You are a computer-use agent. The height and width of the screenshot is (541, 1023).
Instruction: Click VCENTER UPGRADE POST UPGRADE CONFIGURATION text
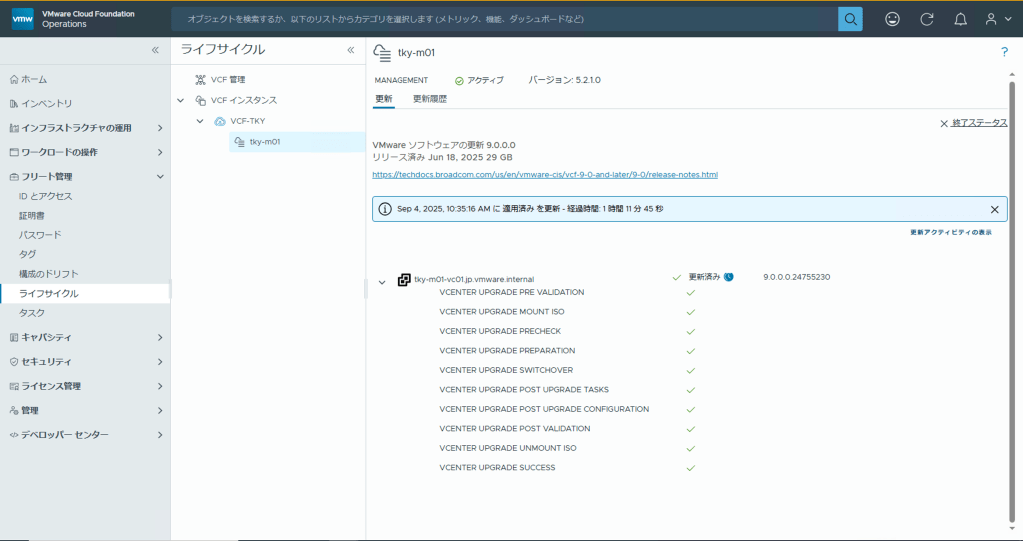544,409
